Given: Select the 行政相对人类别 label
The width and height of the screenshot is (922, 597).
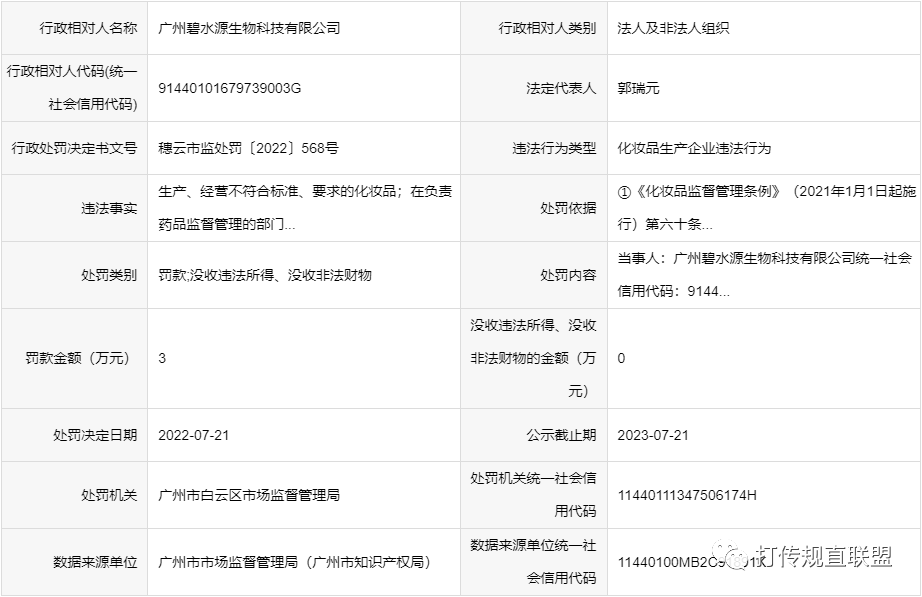Looking at the screenshot, I should click(547, 28).
